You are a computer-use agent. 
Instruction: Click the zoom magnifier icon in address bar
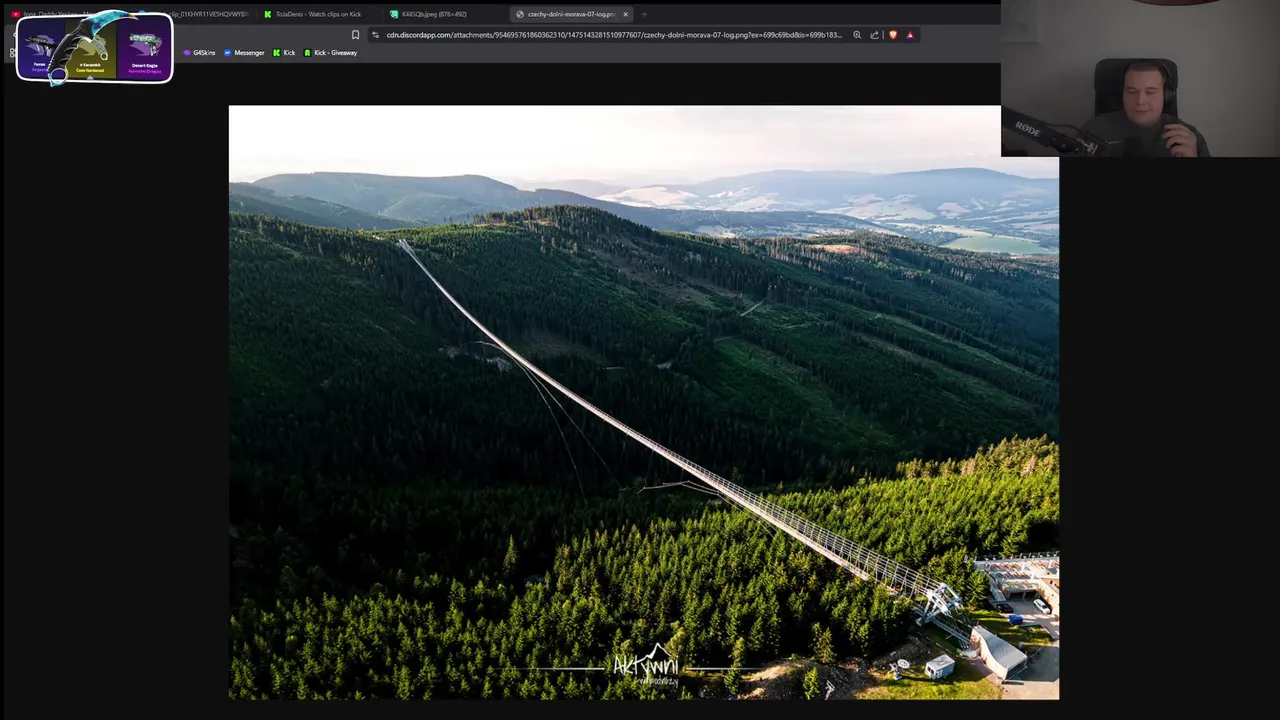tap(857, 35)
